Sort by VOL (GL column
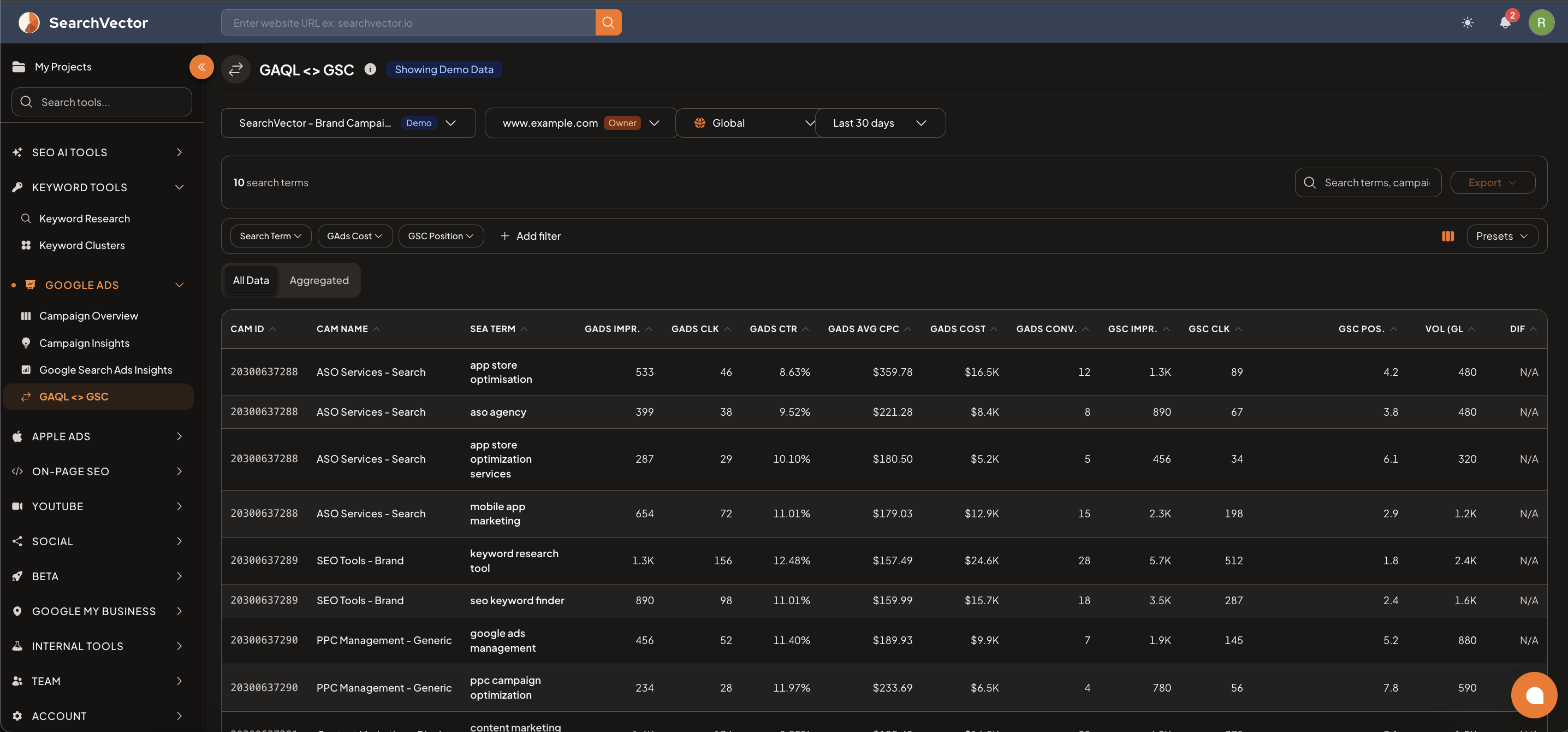 1450,329
